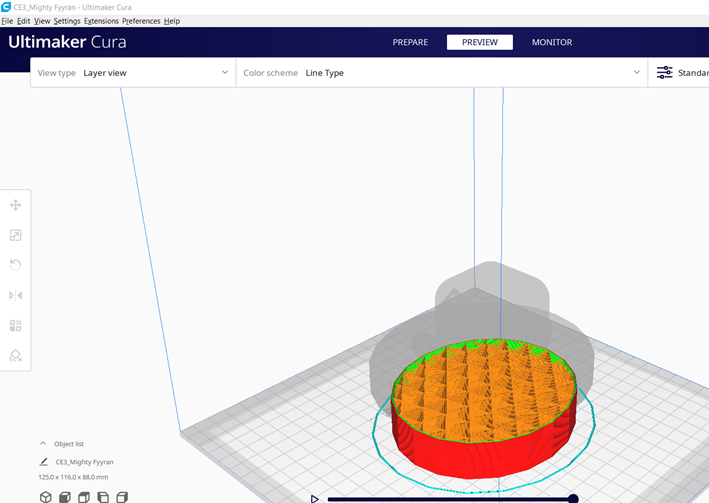Collapse the Object list
This screenshot has height=503, width=709.
(x=43, y=443)
